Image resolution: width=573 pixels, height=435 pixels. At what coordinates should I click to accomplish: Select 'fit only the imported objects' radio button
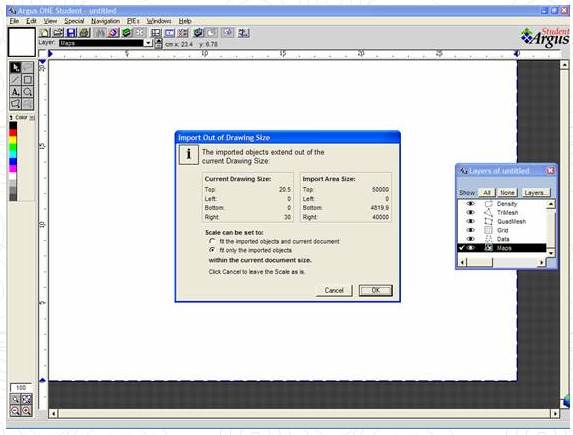pyautogui.click(x=212, y=250)
